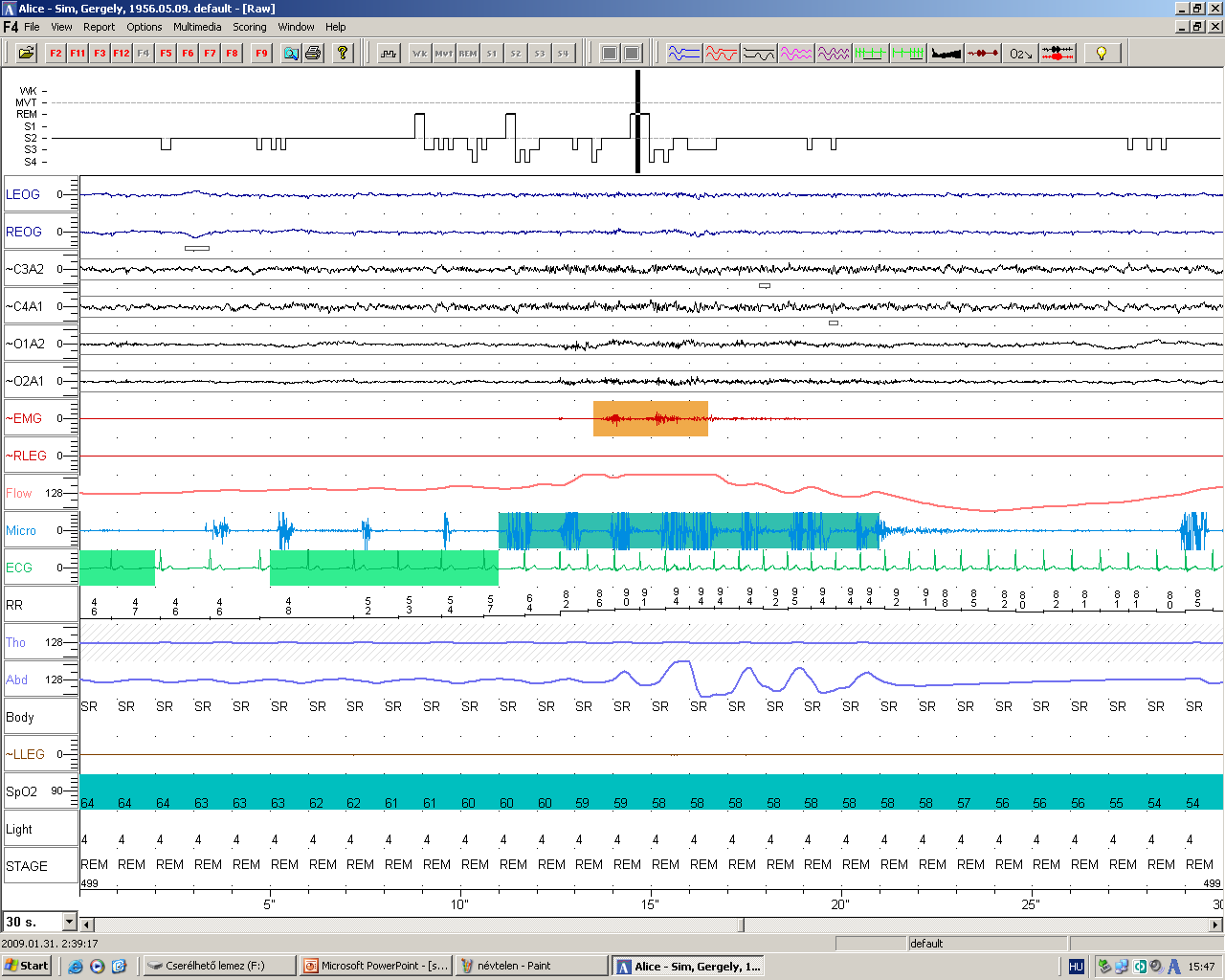This screenshot has height=980, width=1225.
Task: Open the Options menu
Action: 145,27
